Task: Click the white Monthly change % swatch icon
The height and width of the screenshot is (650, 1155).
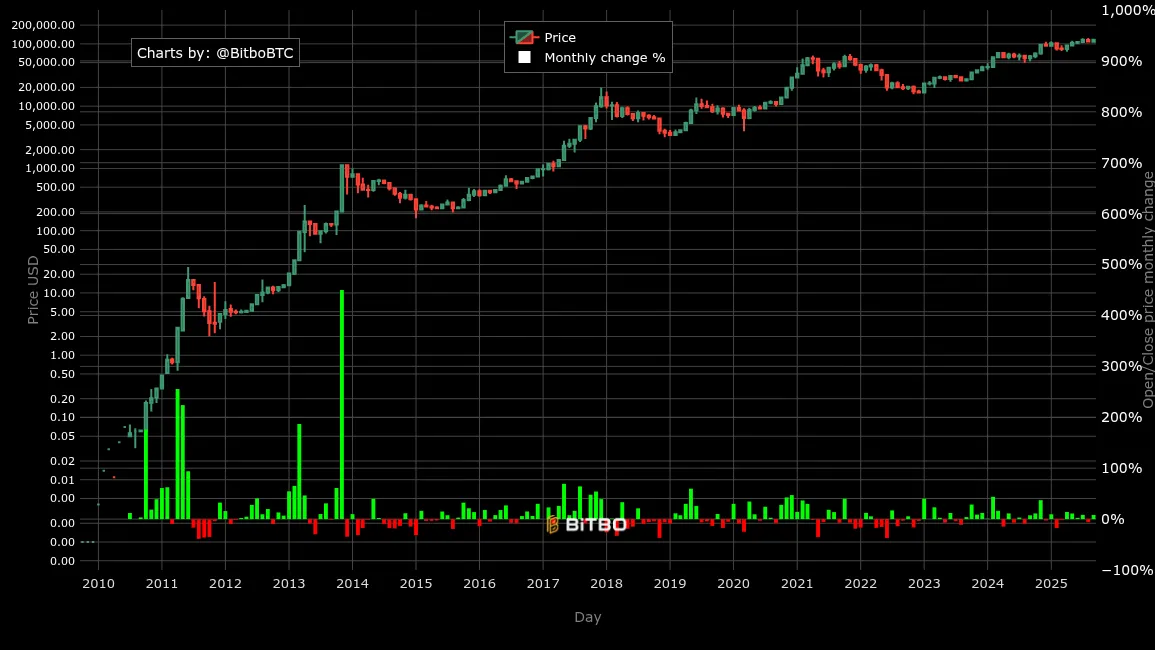Action: point(525,58)
